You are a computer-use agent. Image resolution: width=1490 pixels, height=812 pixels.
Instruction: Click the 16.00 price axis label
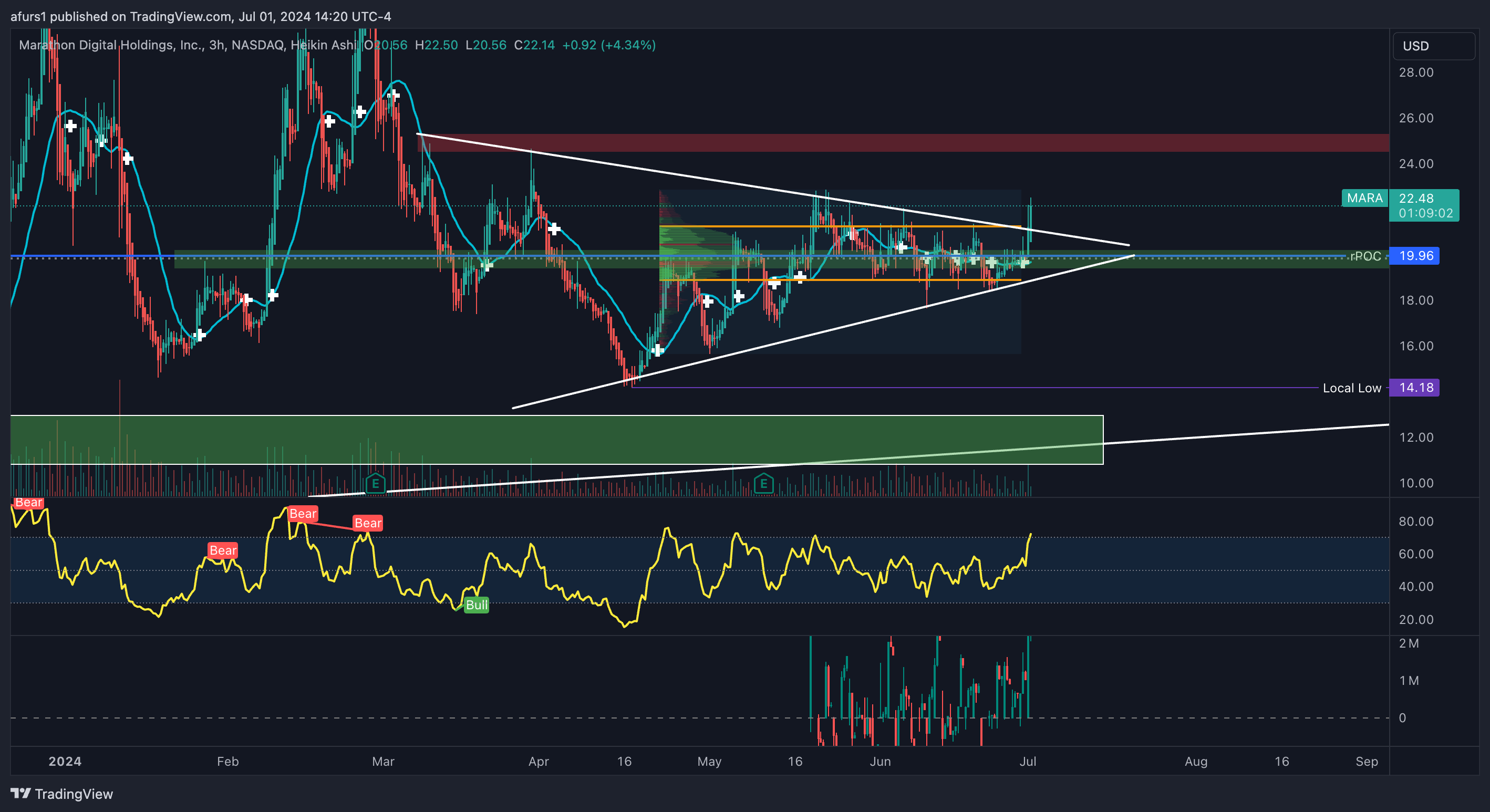1416,346
